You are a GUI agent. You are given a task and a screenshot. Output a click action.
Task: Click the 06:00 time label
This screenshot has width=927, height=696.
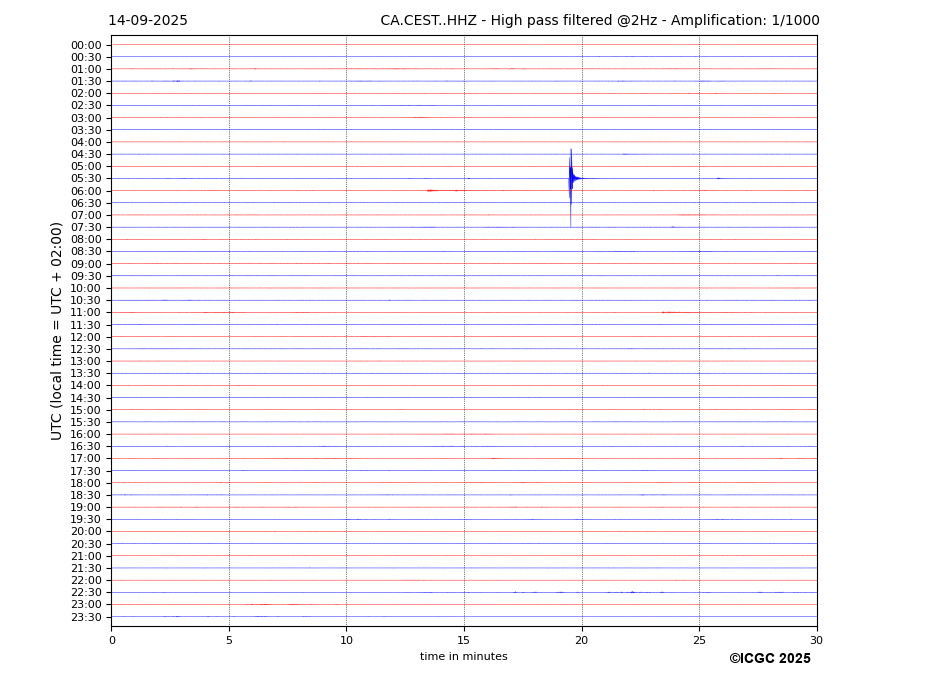(86, 192)
